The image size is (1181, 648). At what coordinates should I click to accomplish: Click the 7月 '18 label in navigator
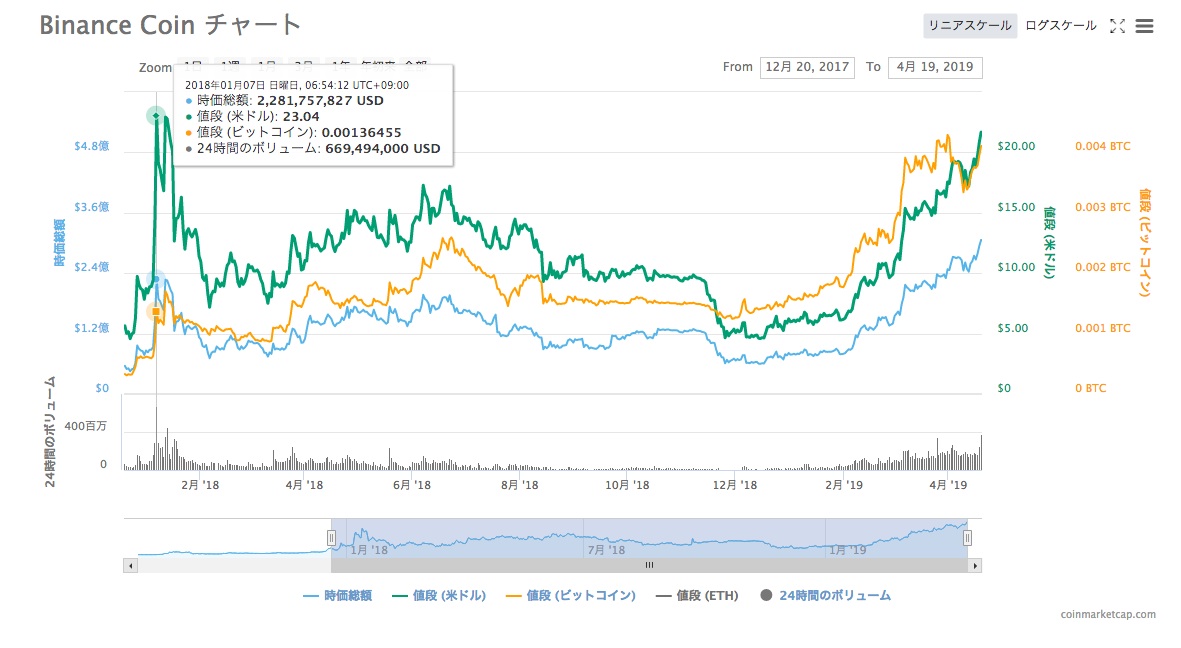606,550
